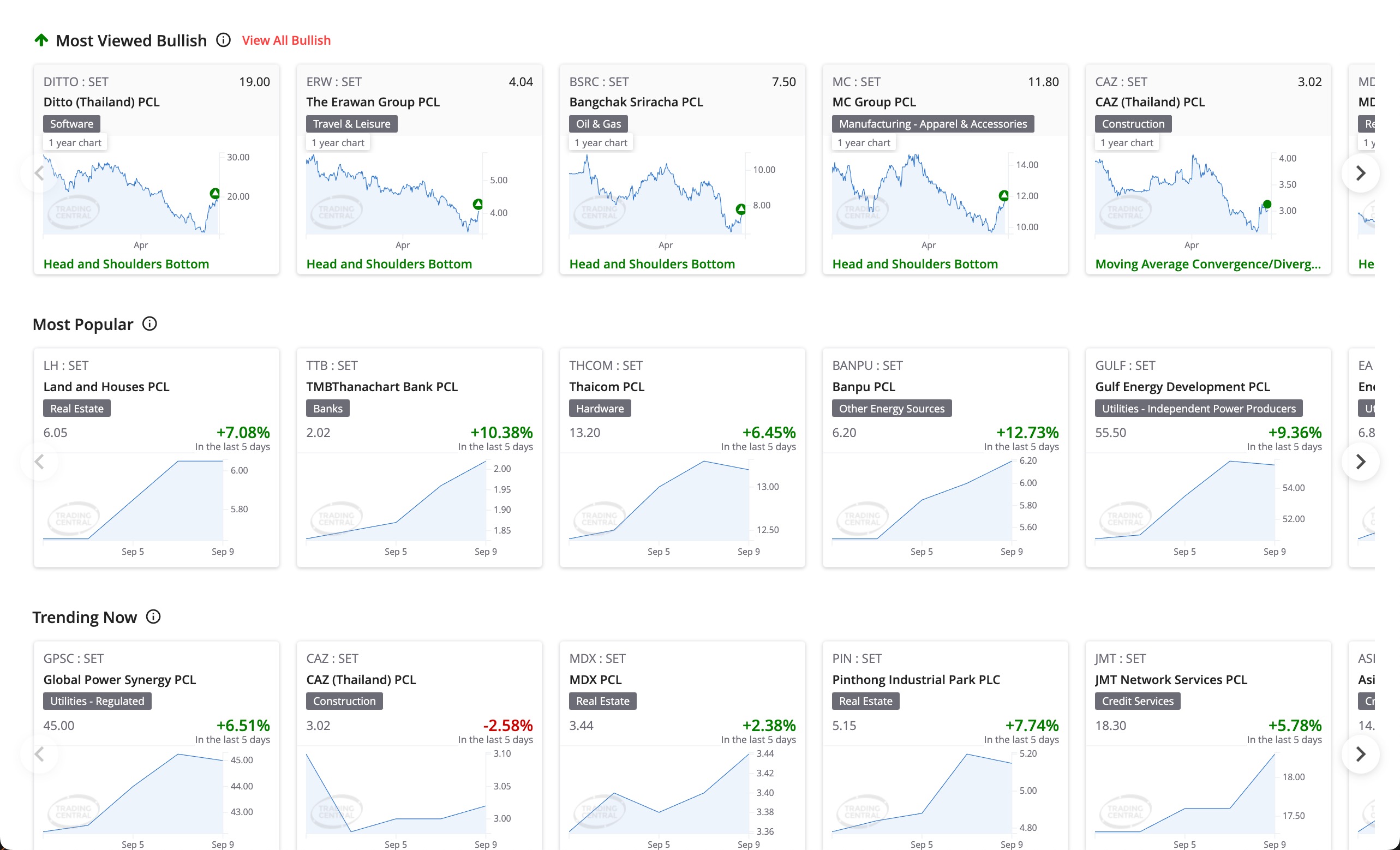Click the green dot marker on CAZ 1 year chart
Viewport: 1400px width, 850px height.
(x=1267, y=204)
